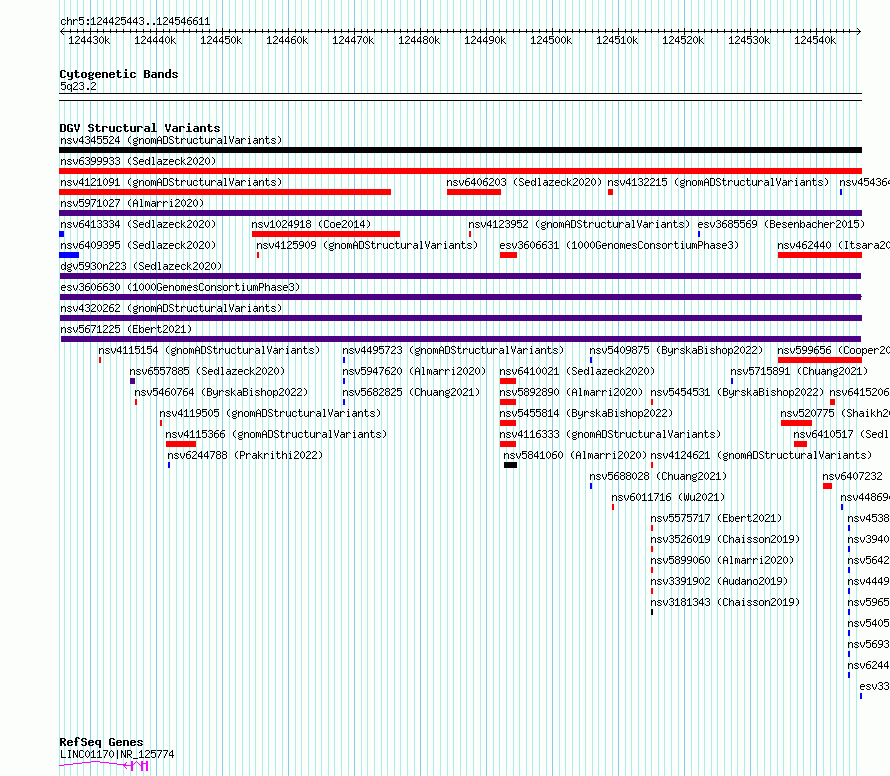
Task: Select nsv4124621 gnomAD variant label
Action: coord(761,455)
